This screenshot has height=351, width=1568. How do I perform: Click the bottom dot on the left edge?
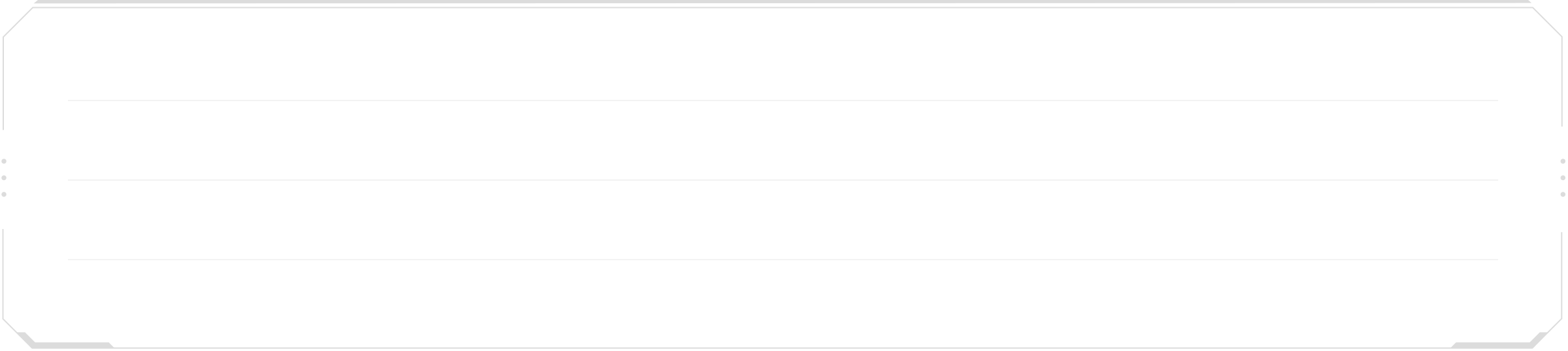(4, 194)
